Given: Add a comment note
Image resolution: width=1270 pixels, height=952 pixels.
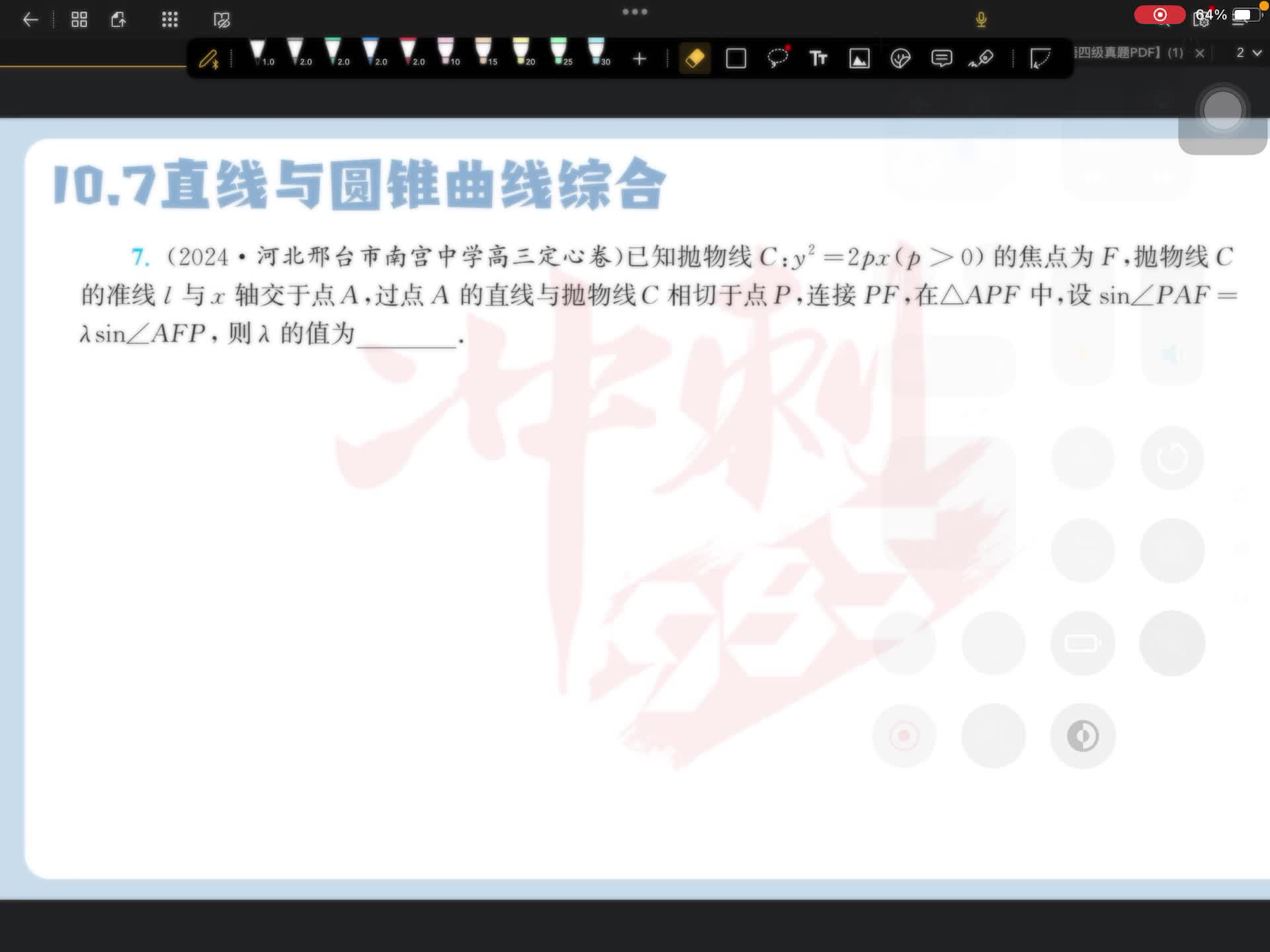Looking at the screenshot, I should (941, 59).
